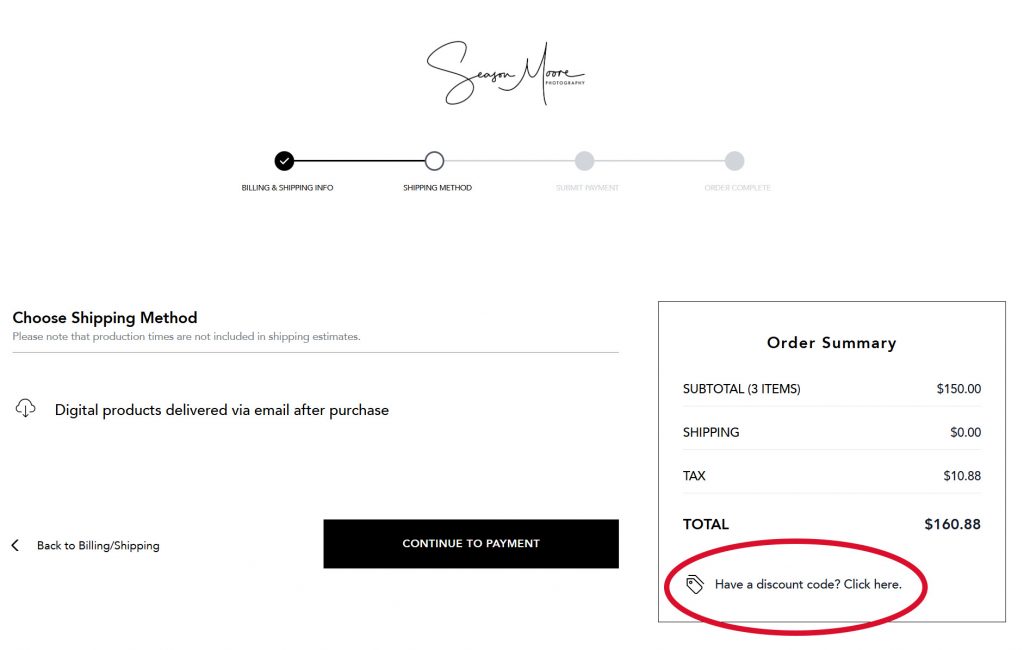Viewport: 1024px width, 650px height.
Task: Select the Shipping Method step circle
Action: 434,161
